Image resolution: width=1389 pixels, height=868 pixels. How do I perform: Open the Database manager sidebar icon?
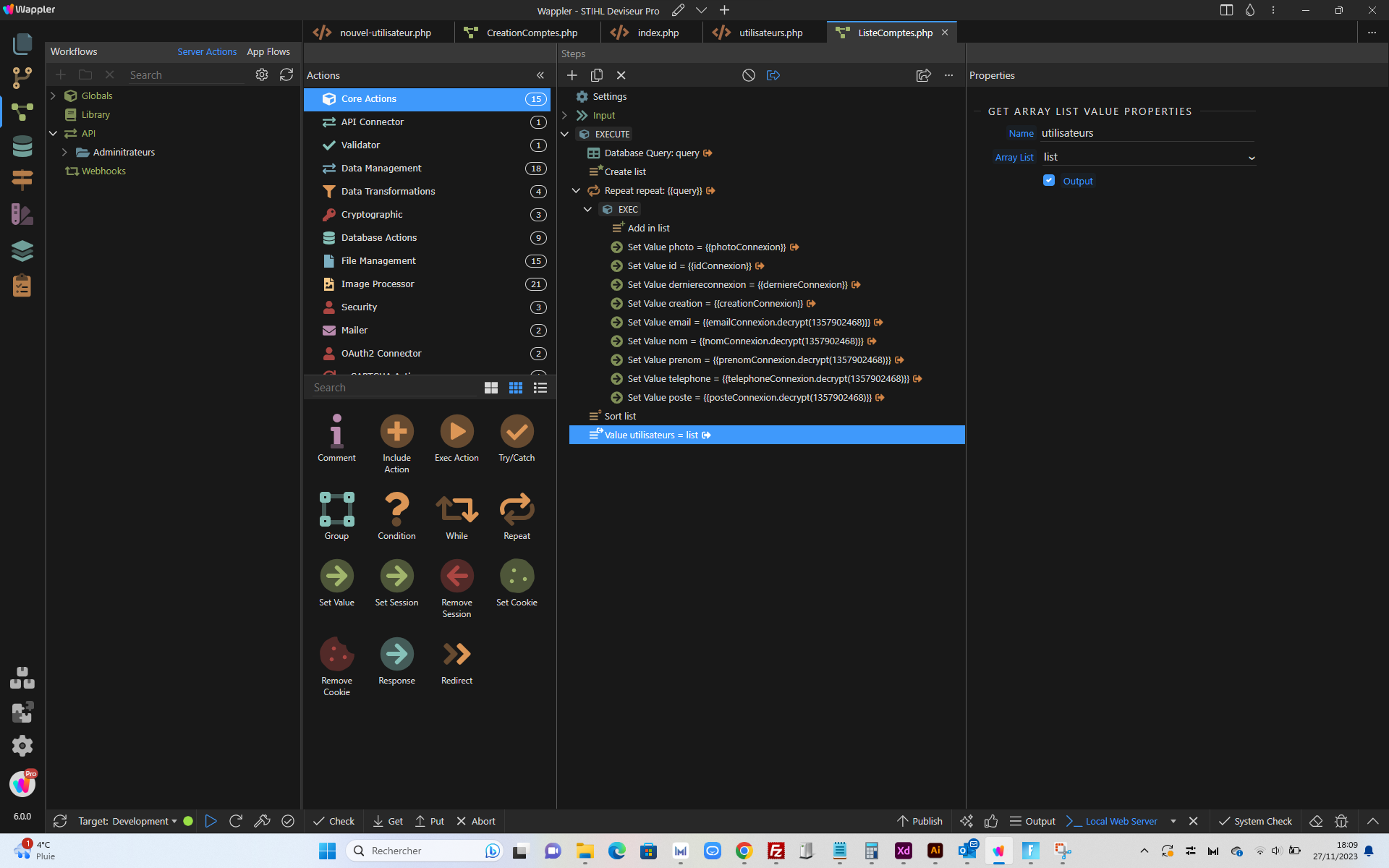22,147
